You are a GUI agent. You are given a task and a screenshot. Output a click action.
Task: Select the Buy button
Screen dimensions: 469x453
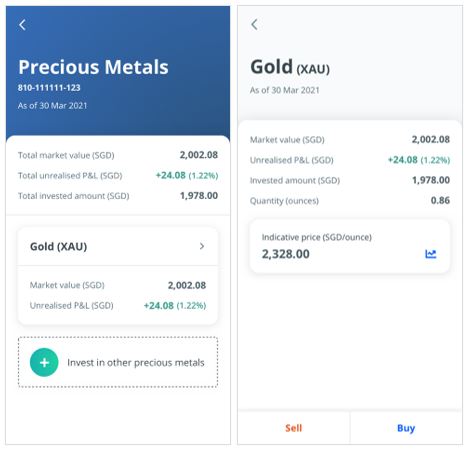(406, 428)
